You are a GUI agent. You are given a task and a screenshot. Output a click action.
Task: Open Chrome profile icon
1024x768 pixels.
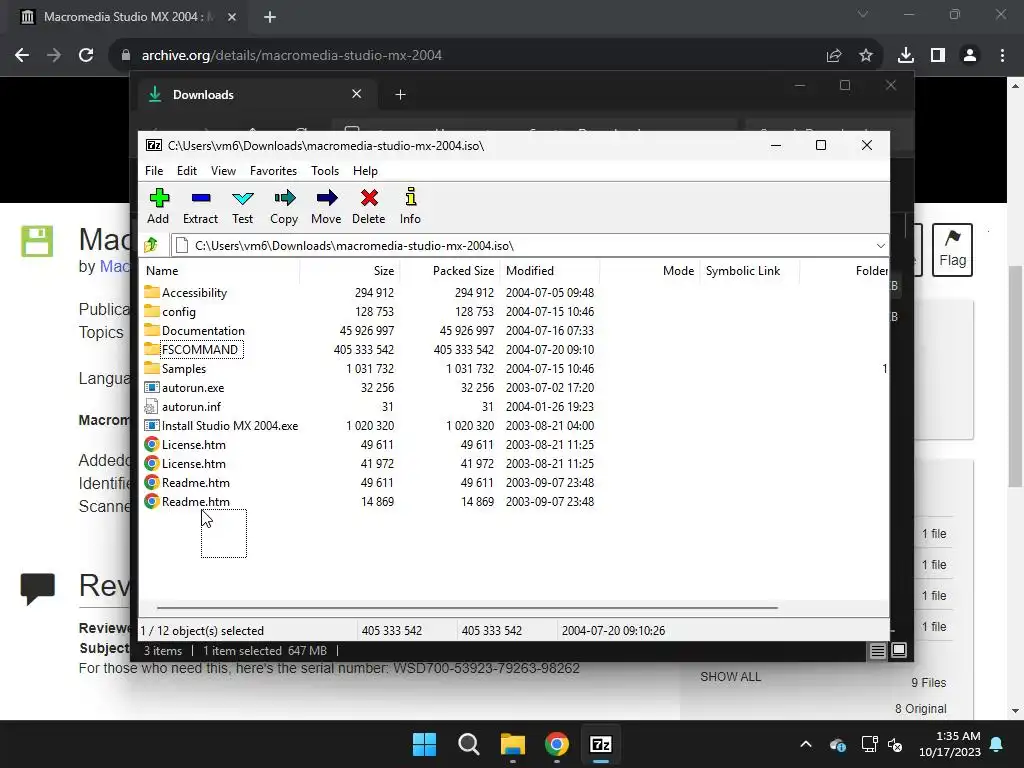tap(970, 56)
